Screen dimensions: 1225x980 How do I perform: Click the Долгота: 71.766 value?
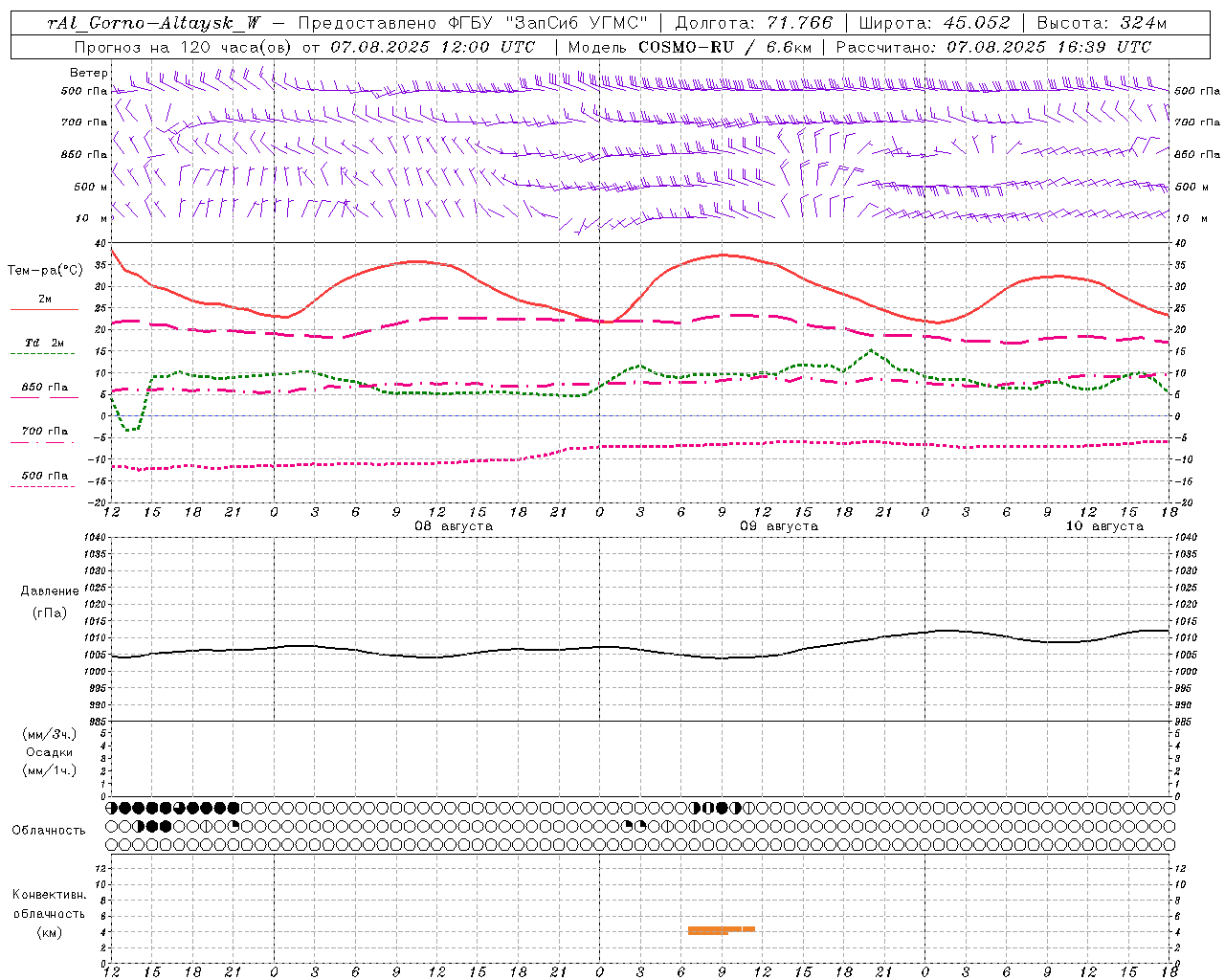click(x=754, y=23)
